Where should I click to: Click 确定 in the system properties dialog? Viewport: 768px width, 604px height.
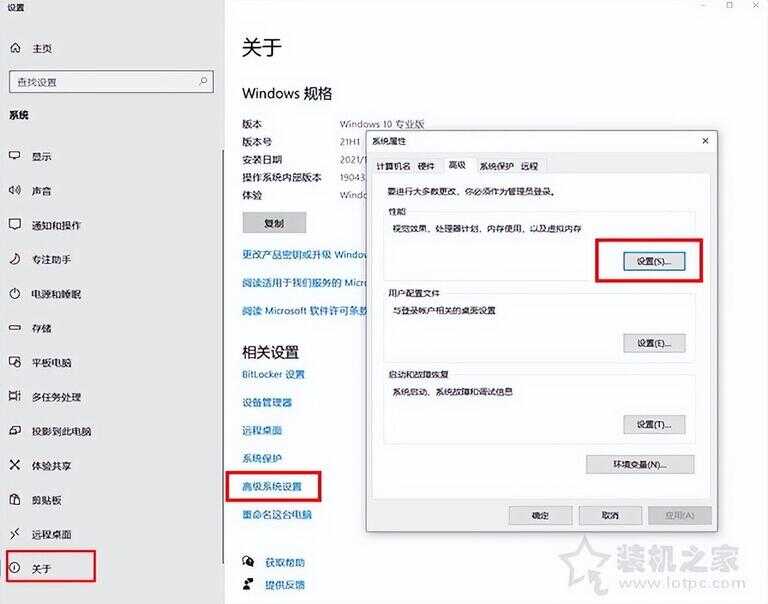[x=540, y=515]
